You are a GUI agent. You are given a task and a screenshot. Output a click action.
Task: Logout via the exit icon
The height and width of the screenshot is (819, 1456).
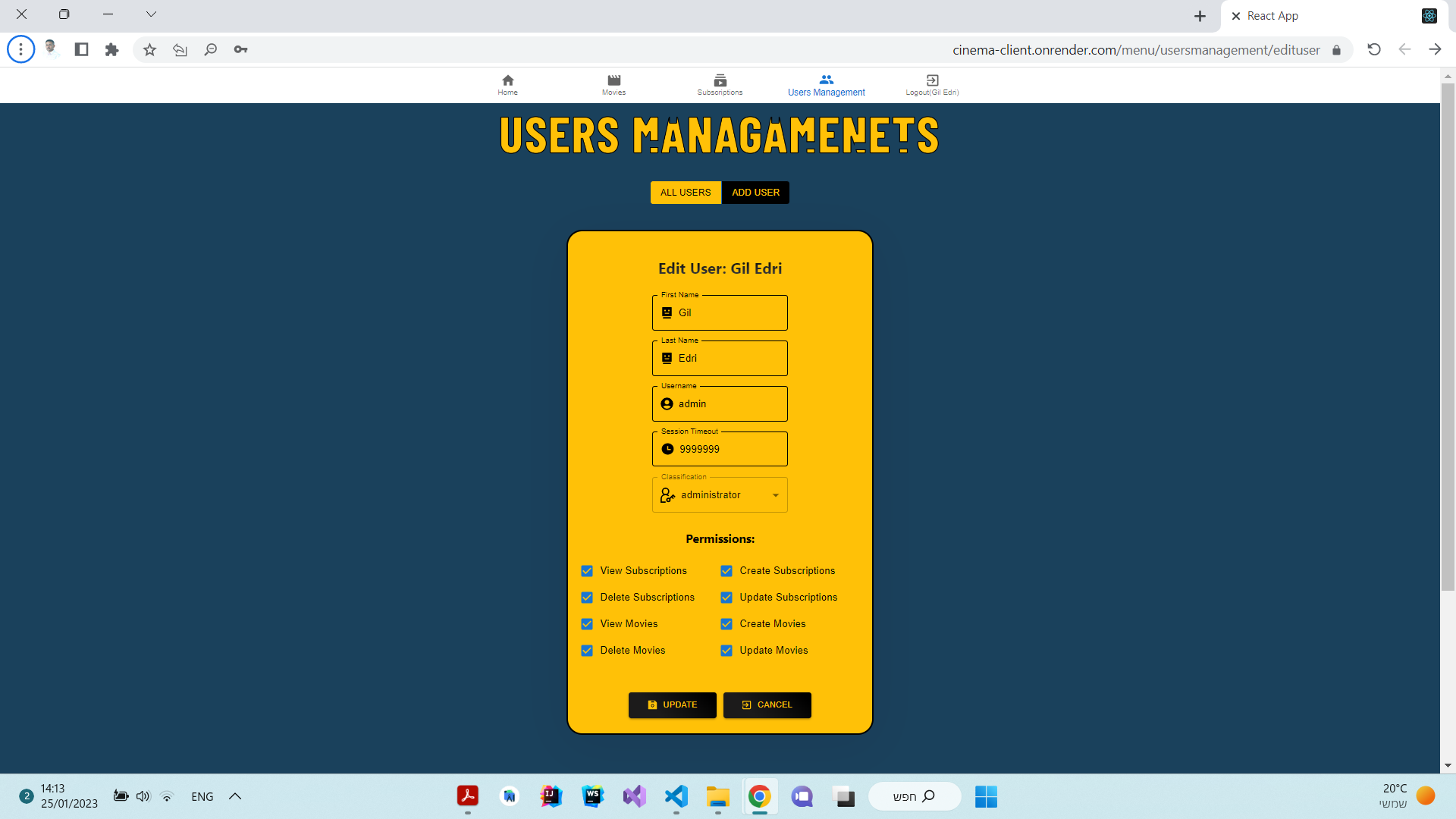[x=931, y=80]
